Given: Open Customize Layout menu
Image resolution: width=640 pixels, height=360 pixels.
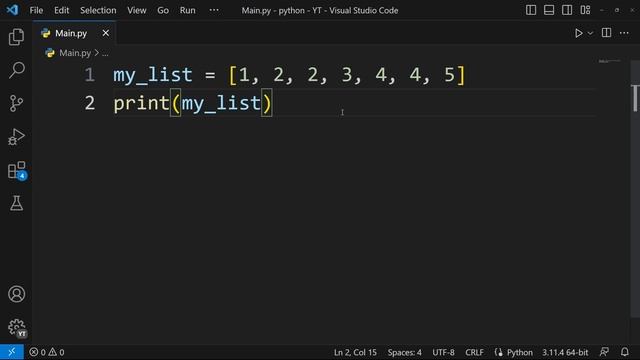Looking at the screenshot, I should [585, 10].
